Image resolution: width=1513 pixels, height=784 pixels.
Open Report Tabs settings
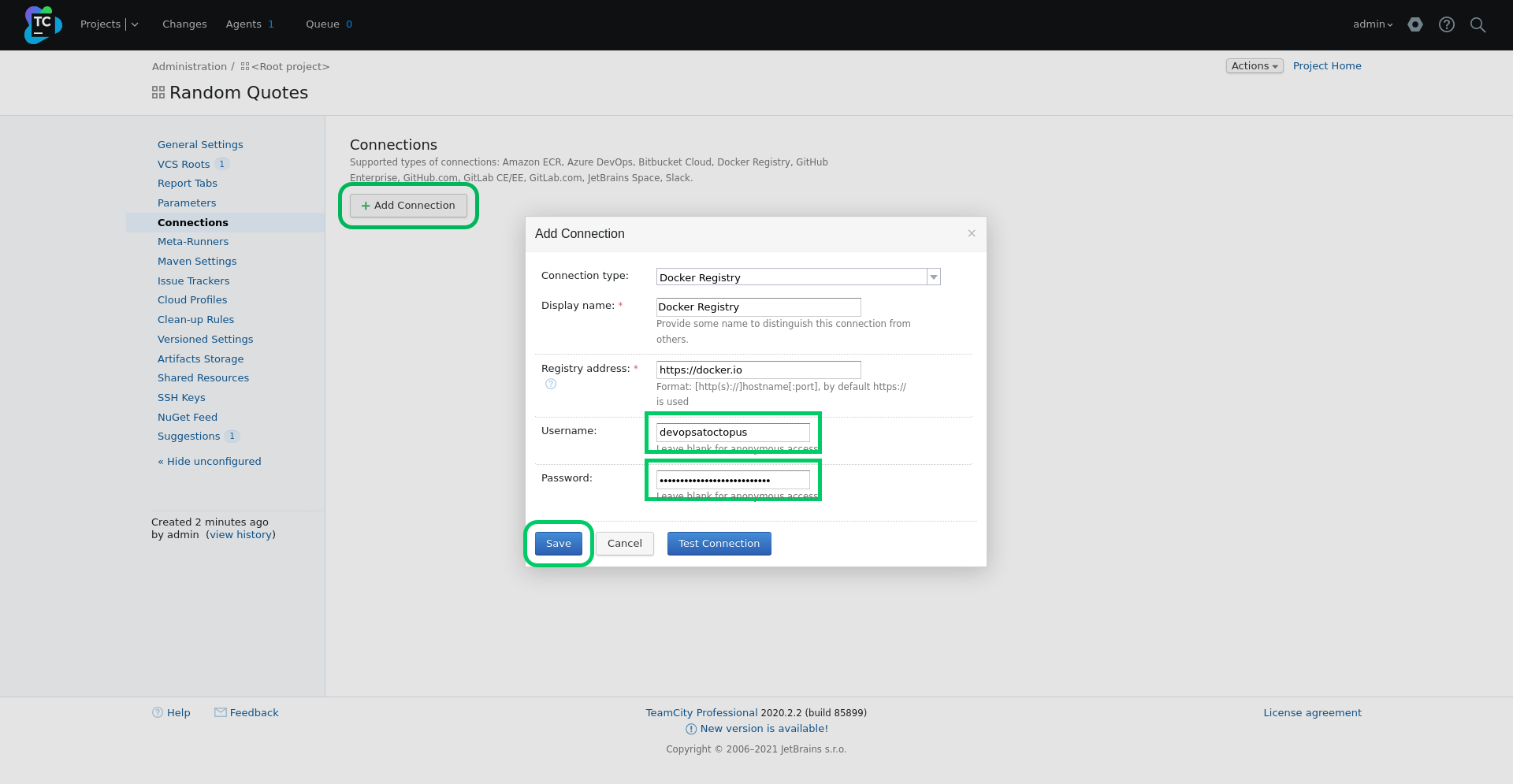tap(188, 184)
